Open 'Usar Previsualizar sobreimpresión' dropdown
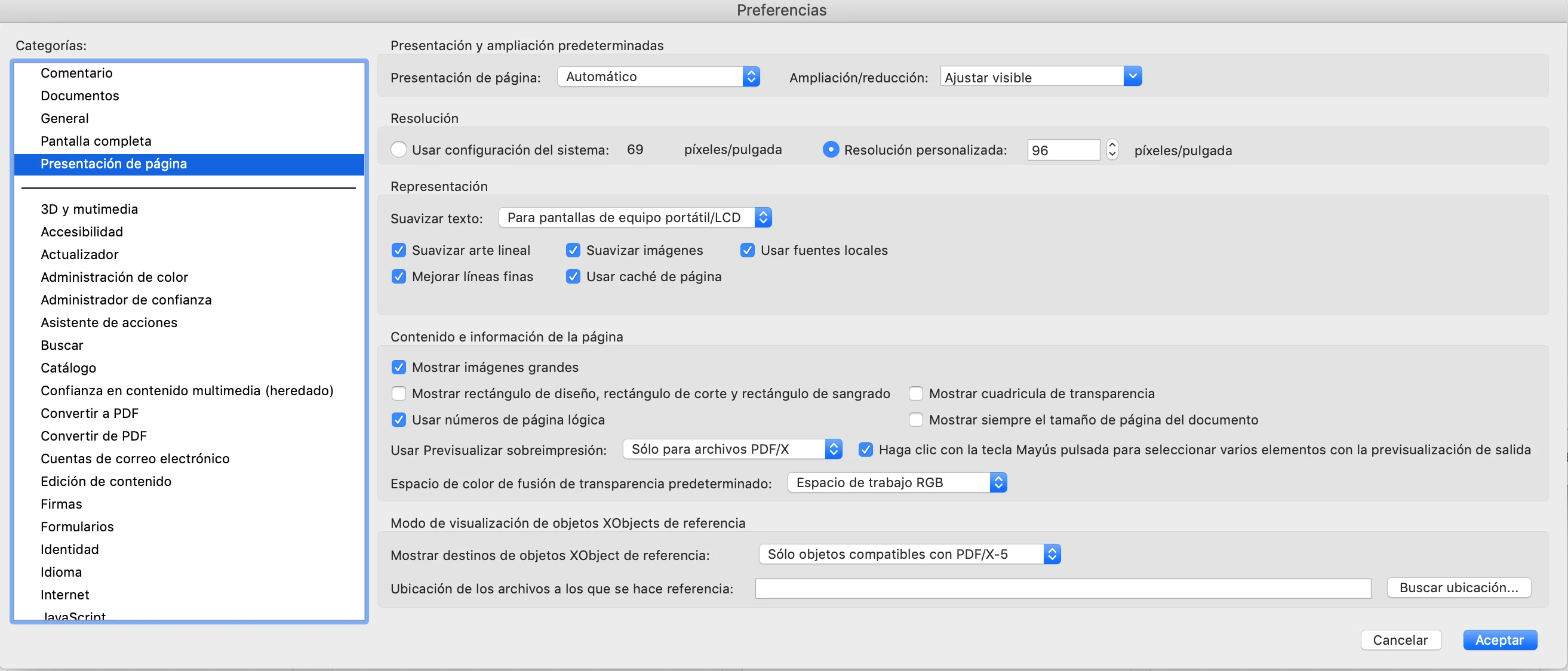The height and width of the screenshot is (671, 1568). click(731, 450)
